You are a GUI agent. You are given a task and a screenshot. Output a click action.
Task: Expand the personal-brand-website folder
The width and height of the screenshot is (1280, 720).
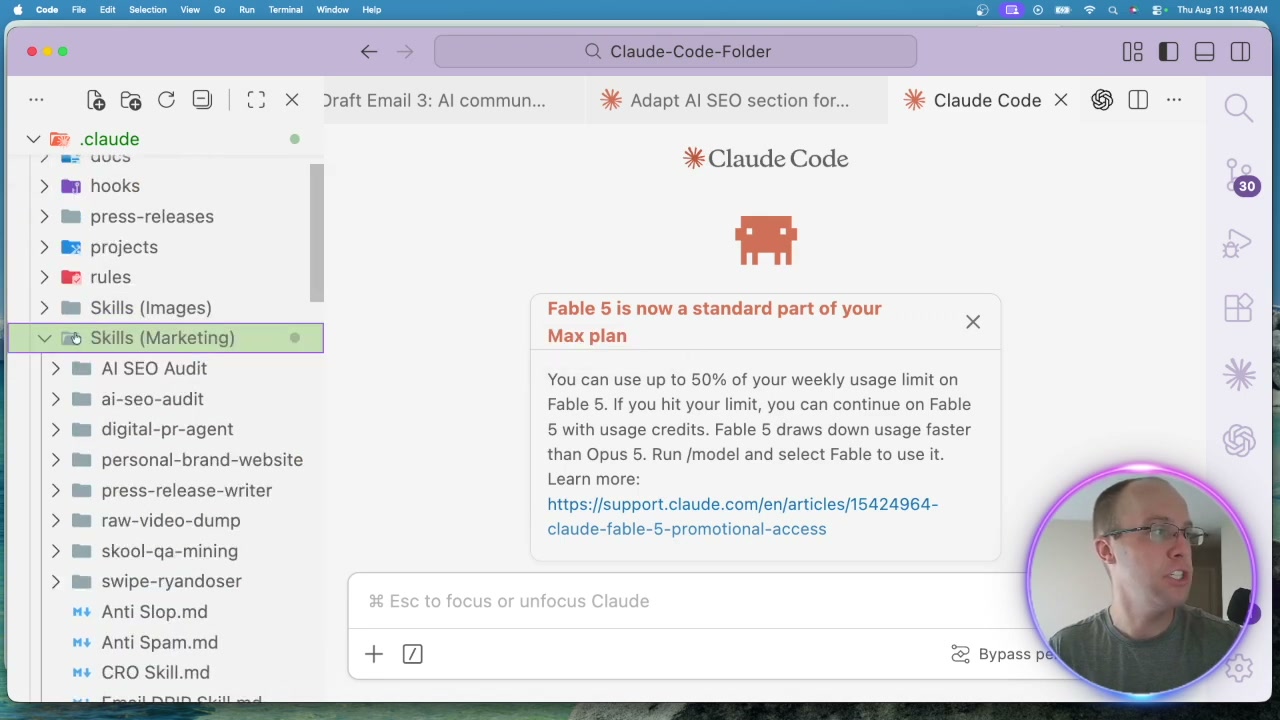55,460
